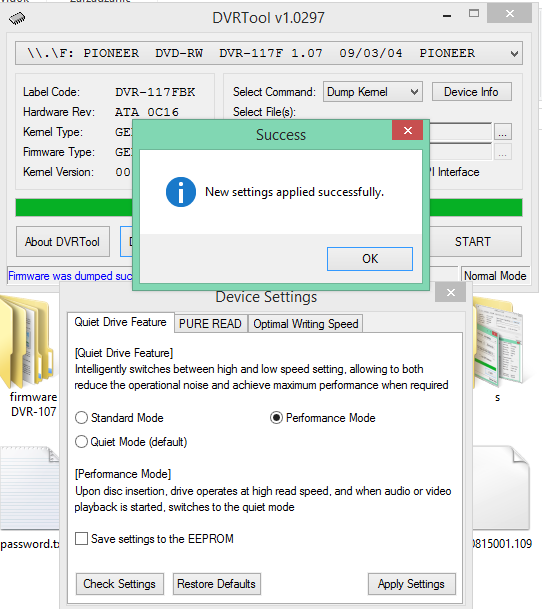
Task: Click first file browse ellipsis button
Action: [502, 132]
